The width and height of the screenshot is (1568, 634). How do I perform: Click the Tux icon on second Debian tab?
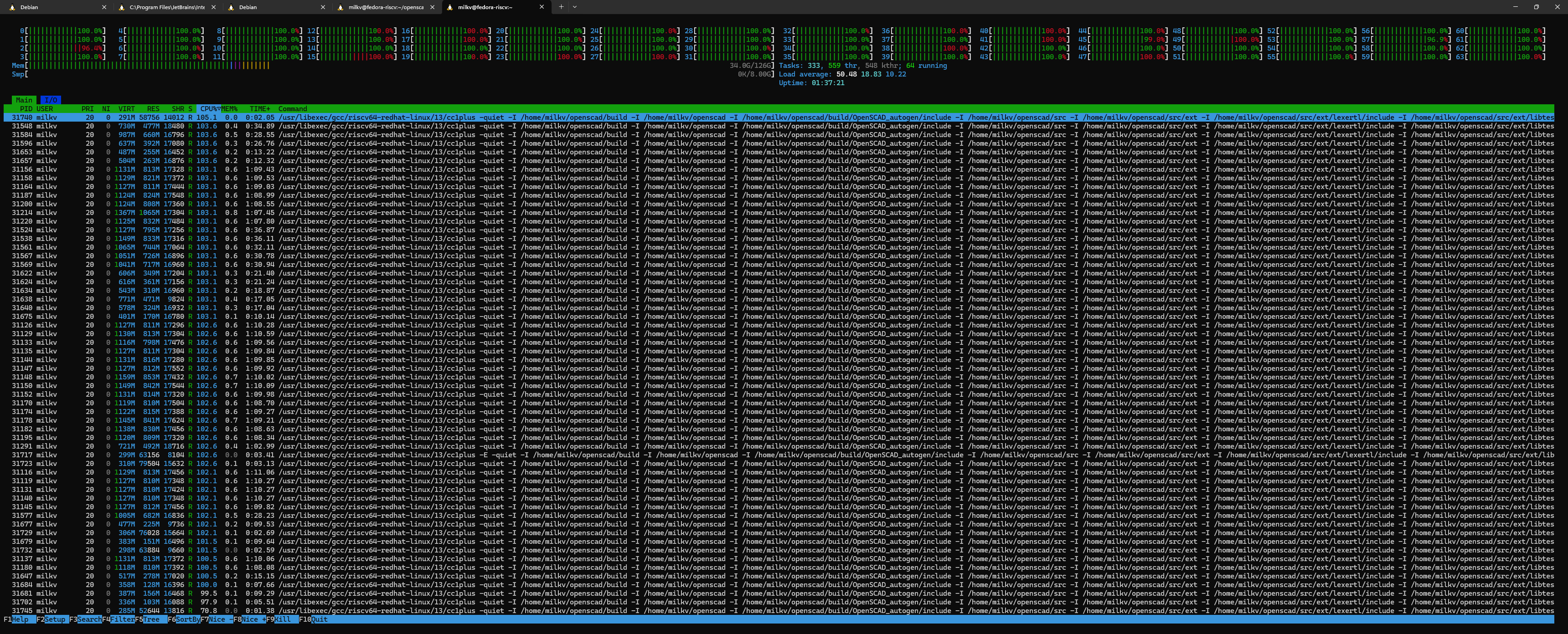[231, 7]
